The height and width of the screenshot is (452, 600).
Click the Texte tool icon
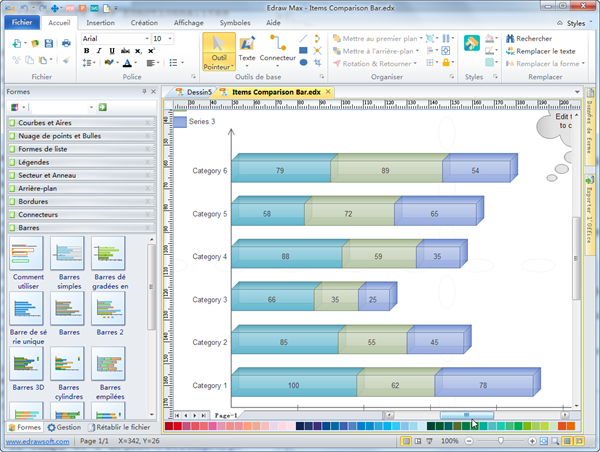[247, 45]
